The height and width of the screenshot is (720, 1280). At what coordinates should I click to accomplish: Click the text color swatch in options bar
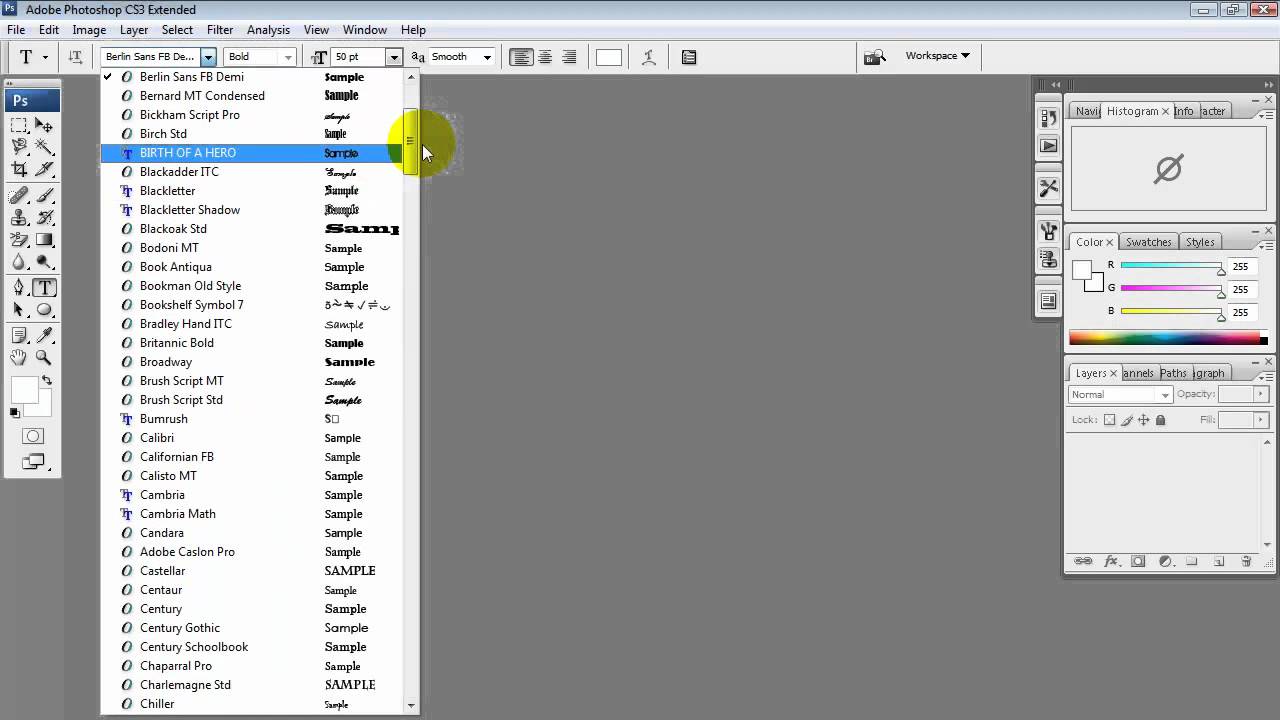[x=609, y=57]
